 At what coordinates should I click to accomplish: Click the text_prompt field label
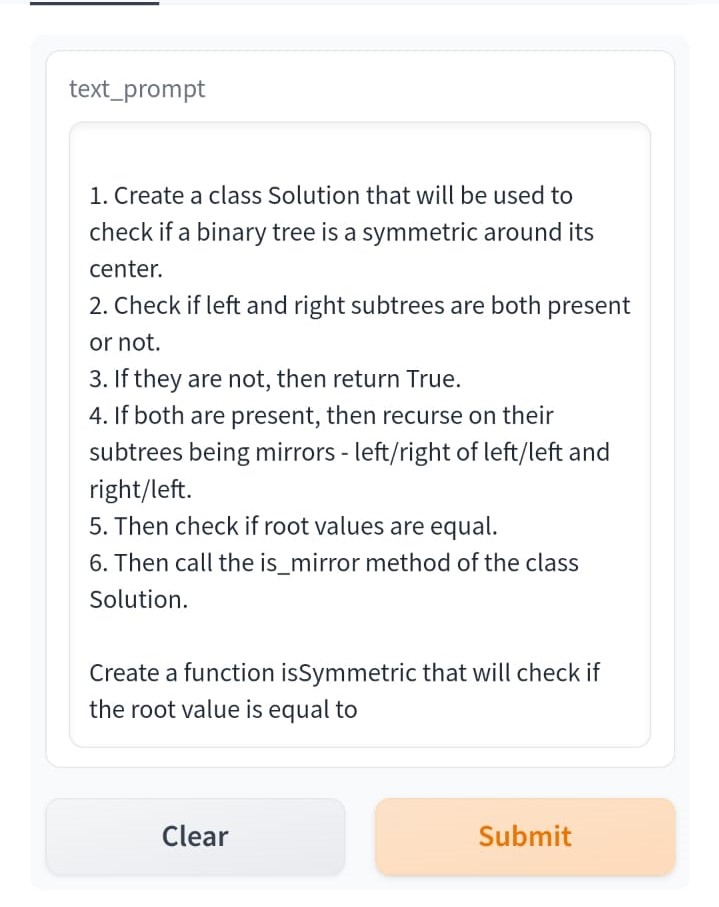[x=137, y=89]
